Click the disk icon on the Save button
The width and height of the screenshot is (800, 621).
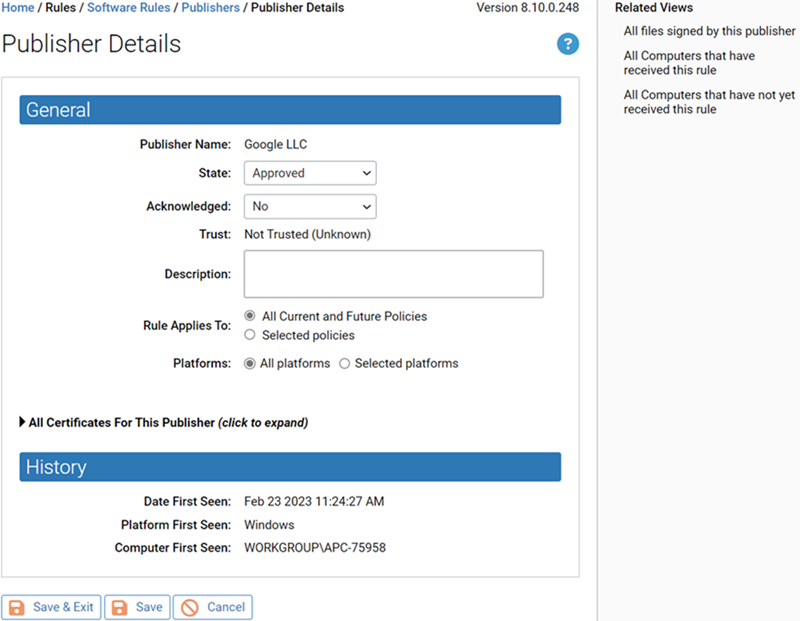pyautogui.click(x=119, y=607)
